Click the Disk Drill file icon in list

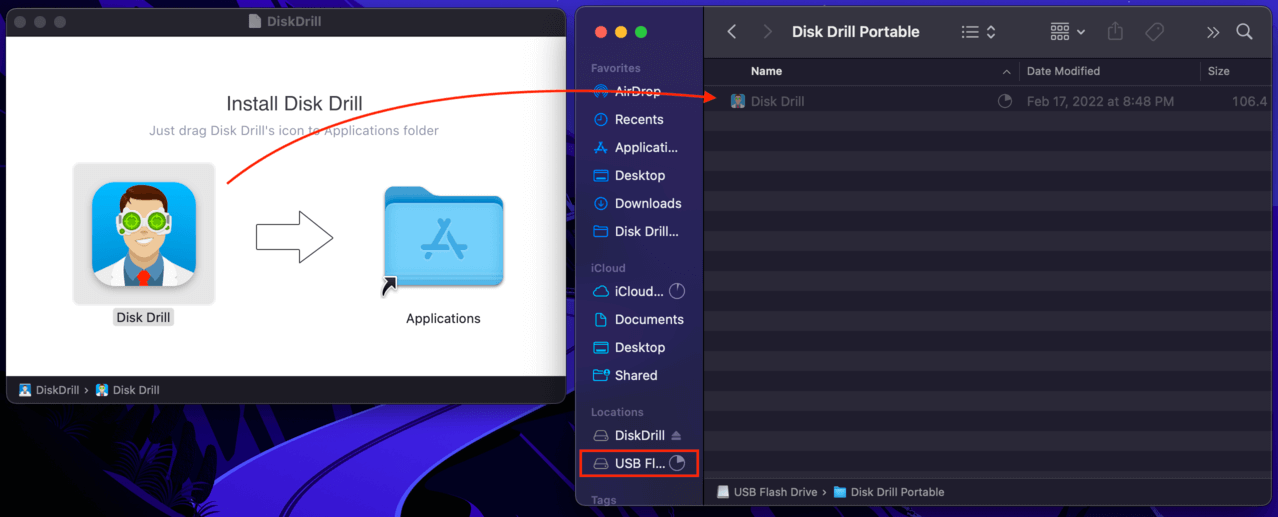pyautogui.click(x=738, y=101)
